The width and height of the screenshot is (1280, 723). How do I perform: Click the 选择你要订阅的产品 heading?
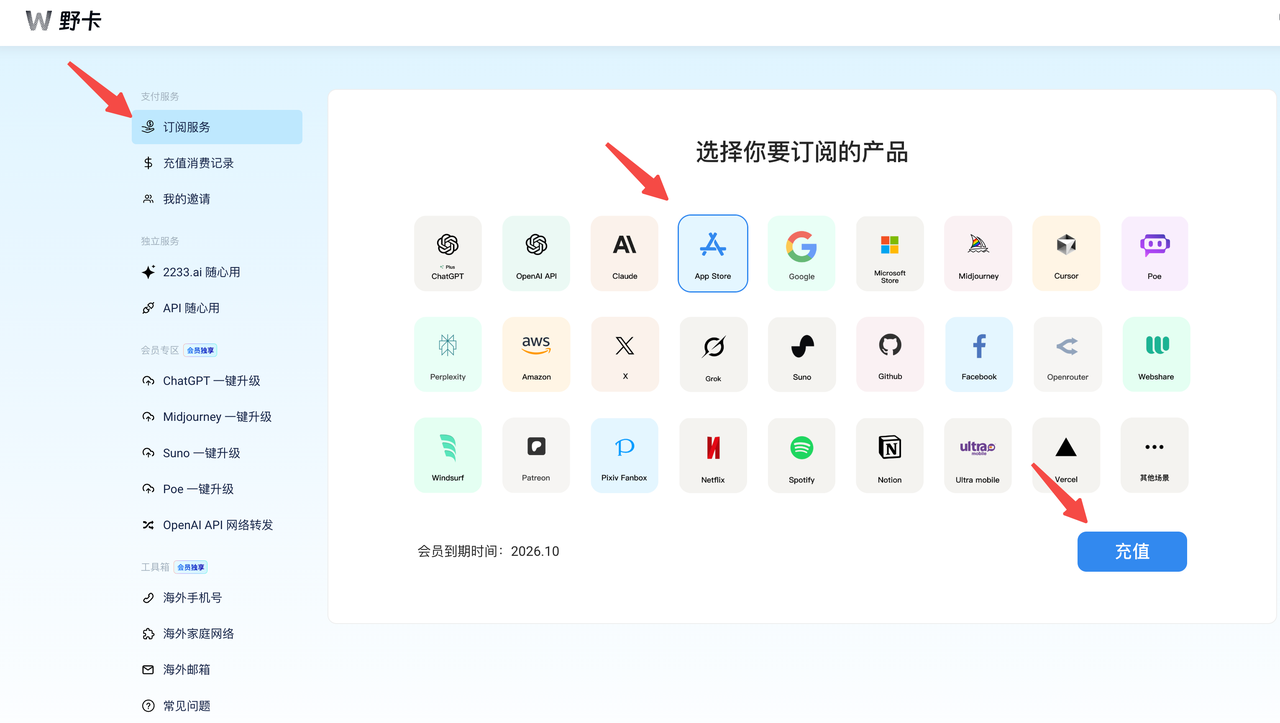(x=802, y=152)
